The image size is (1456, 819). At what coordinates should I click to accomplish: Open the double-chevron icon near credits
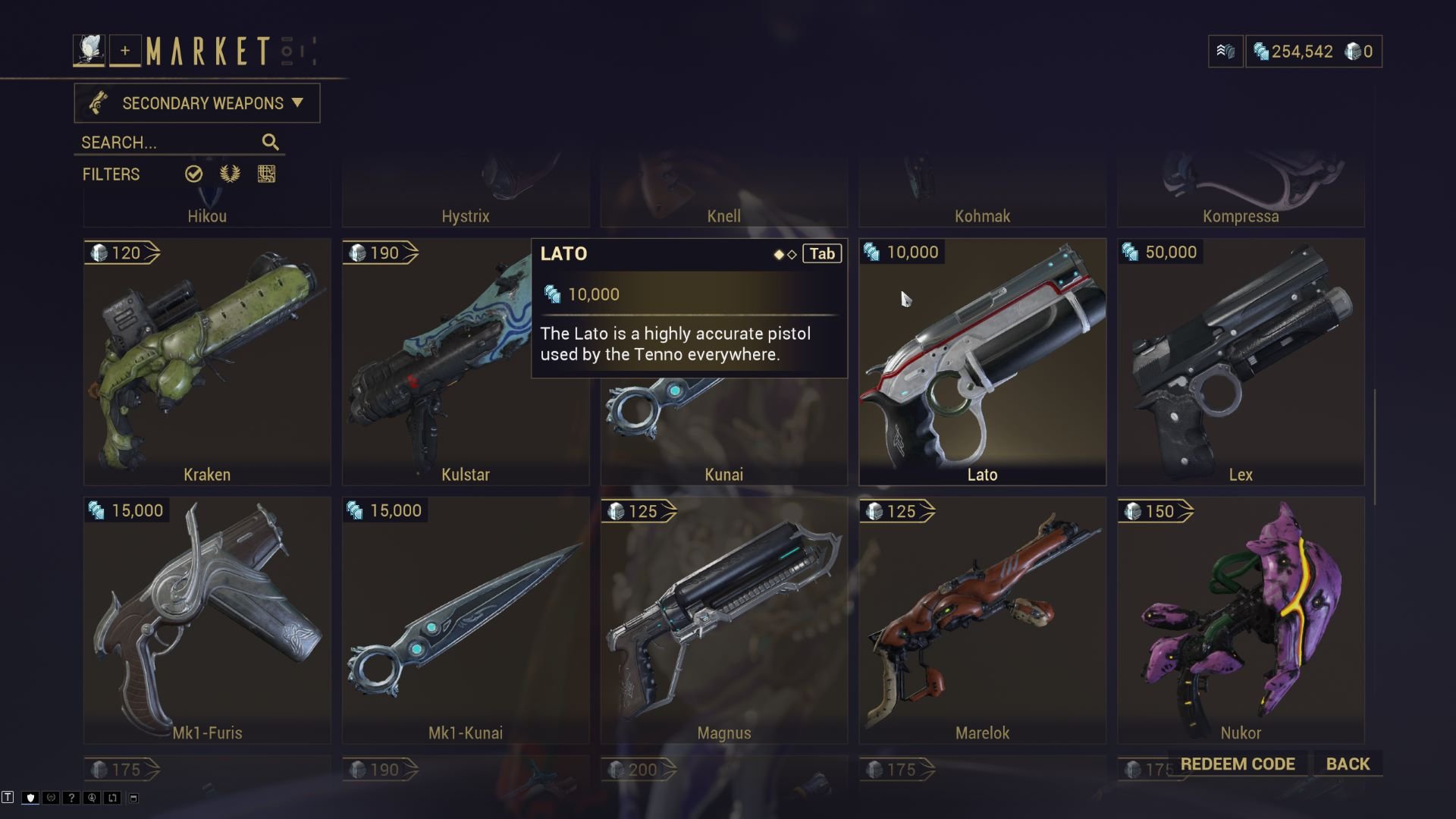click(1225, 52)
